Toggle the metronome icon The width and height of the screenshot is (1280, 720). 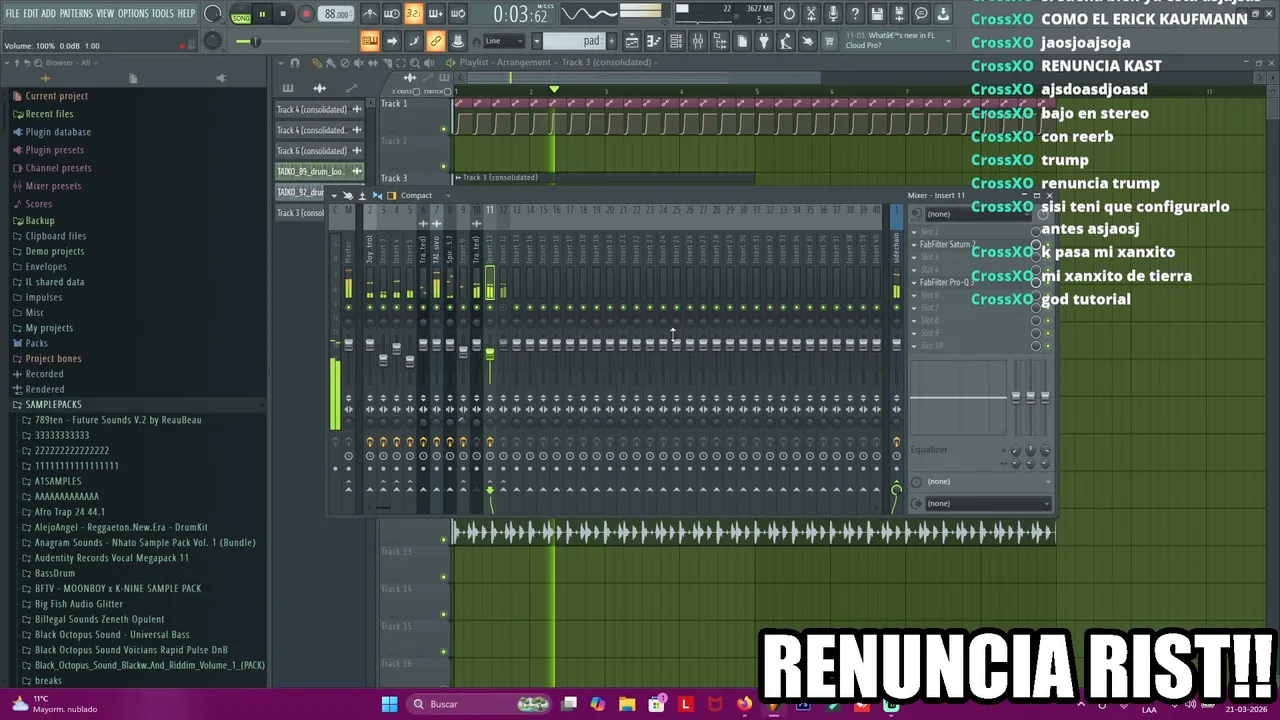point(370,14)
